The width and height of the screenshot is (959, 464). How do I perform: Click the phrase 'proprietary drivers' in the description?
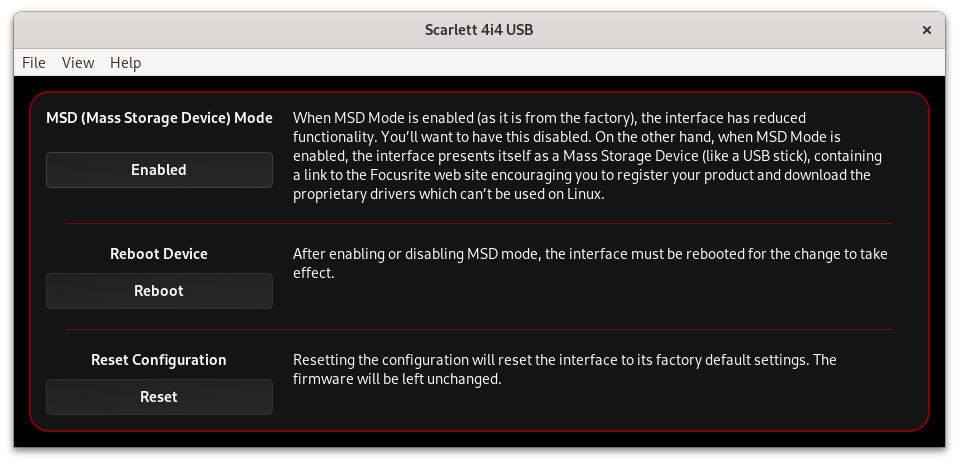tap(354, 194)
